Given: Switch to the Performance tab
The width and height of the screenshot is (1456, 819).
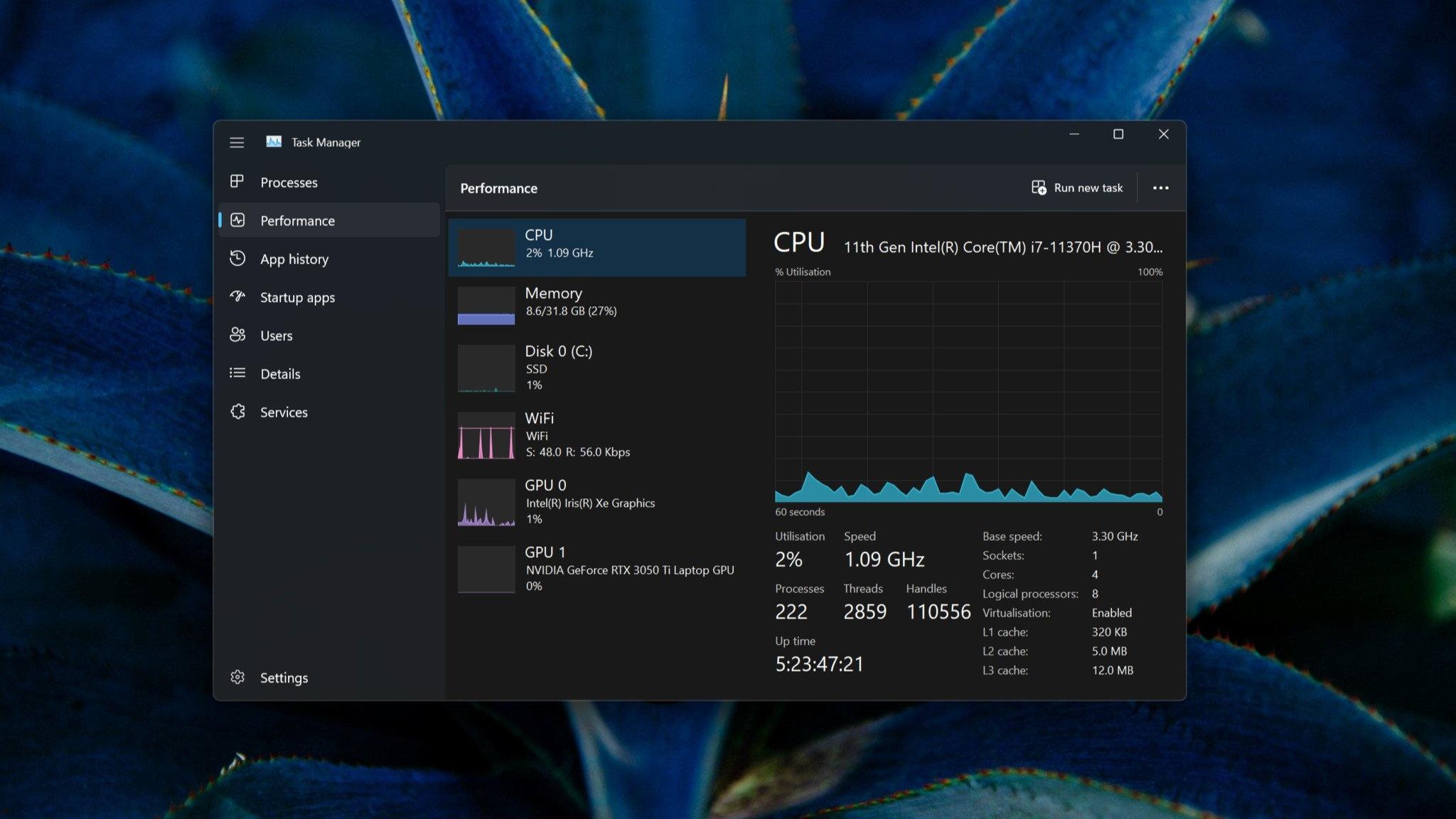Looking at the screenshot, I should 297,220.
